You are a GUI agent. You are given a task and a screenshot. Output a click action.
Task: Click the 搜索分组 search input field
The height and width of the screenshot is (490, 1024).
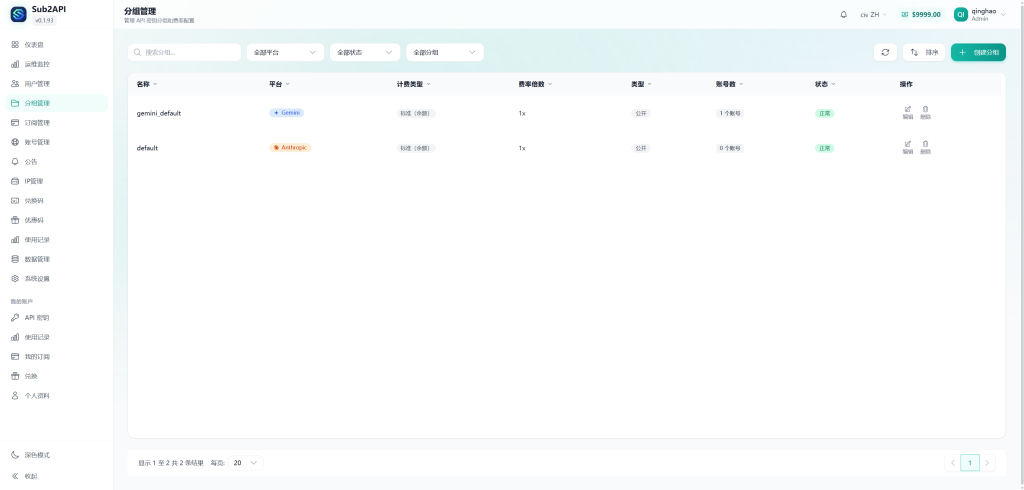(x=185, y=52)
